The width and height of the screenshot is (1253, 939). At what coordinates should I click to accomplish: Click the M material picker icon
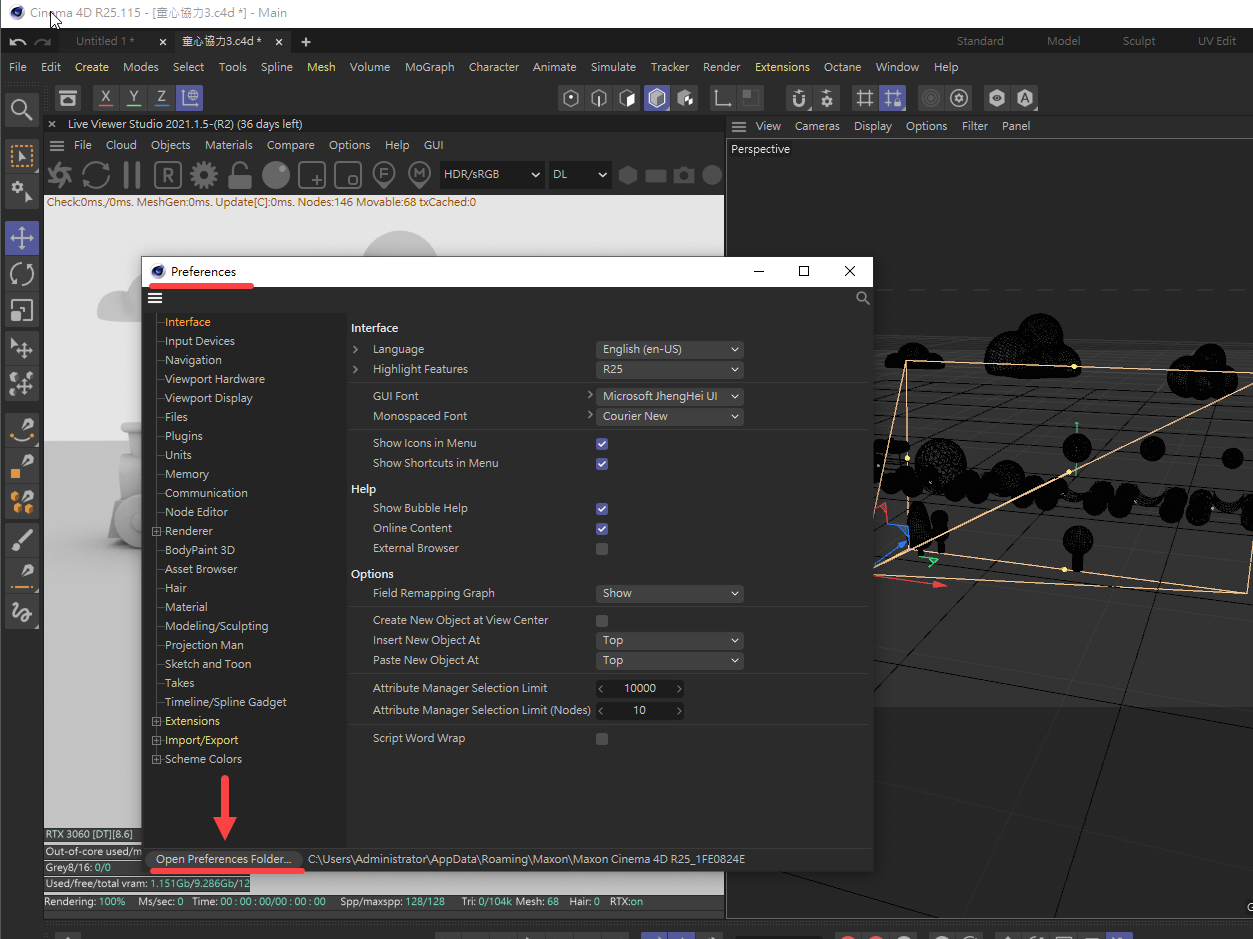(x=421, y=175)
